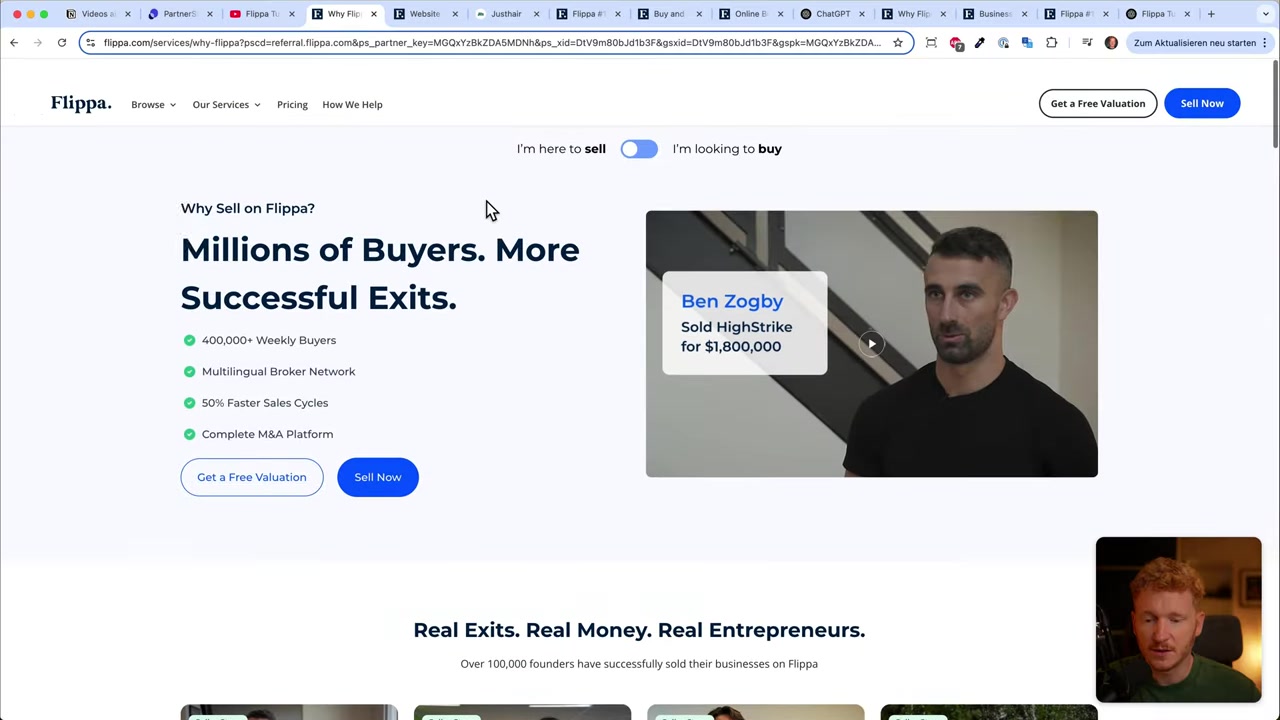Open Chrome three-dot menu
The image size is (1280, 720).
click(1264, 43)
